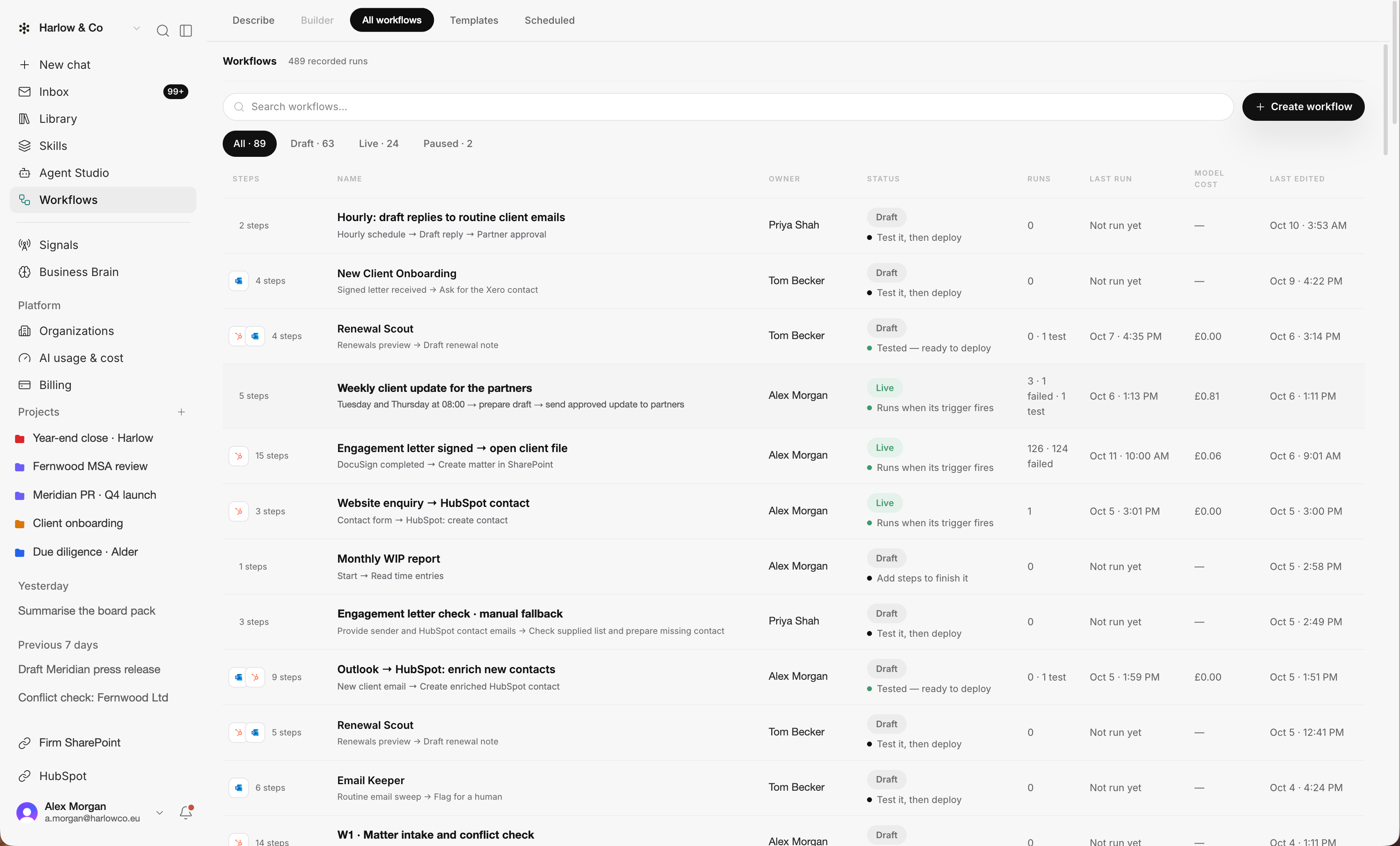Open Conflict check: Fernwood Ltd chat
Image resolution: width=1400 pixels, height=846 pixels.
coord(93,698)
